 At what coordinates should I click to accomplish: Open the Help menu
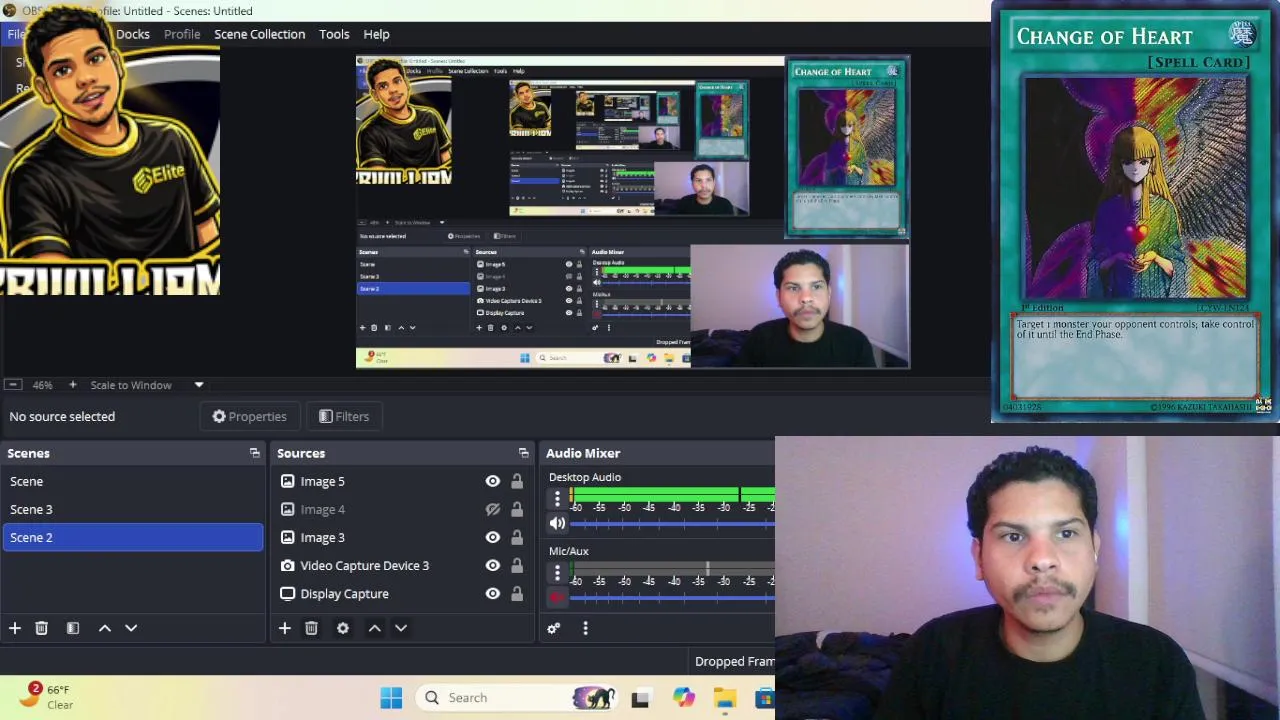tap(376, 34)
